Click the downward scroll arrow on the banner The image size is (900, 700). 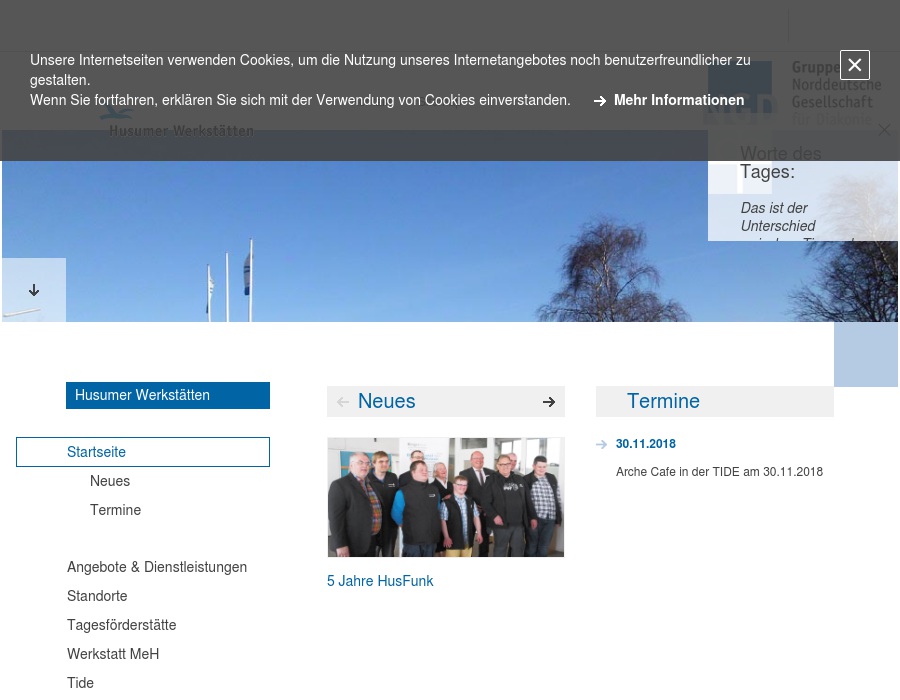tap(34, 290)
